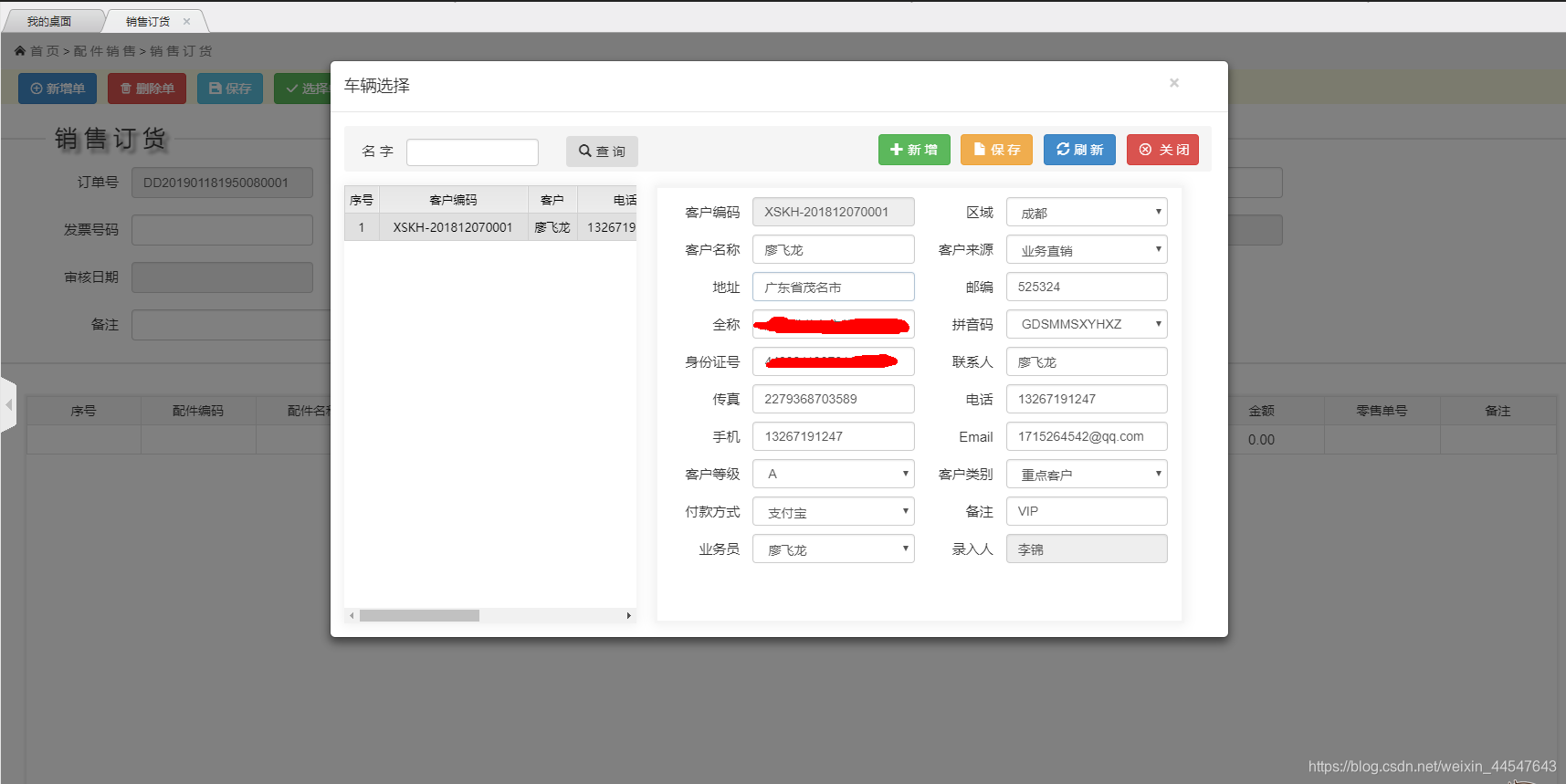Viewport: 1566px width, 784px height.
Task: Click the 订单号 field in background form
Action: [222, 183]
